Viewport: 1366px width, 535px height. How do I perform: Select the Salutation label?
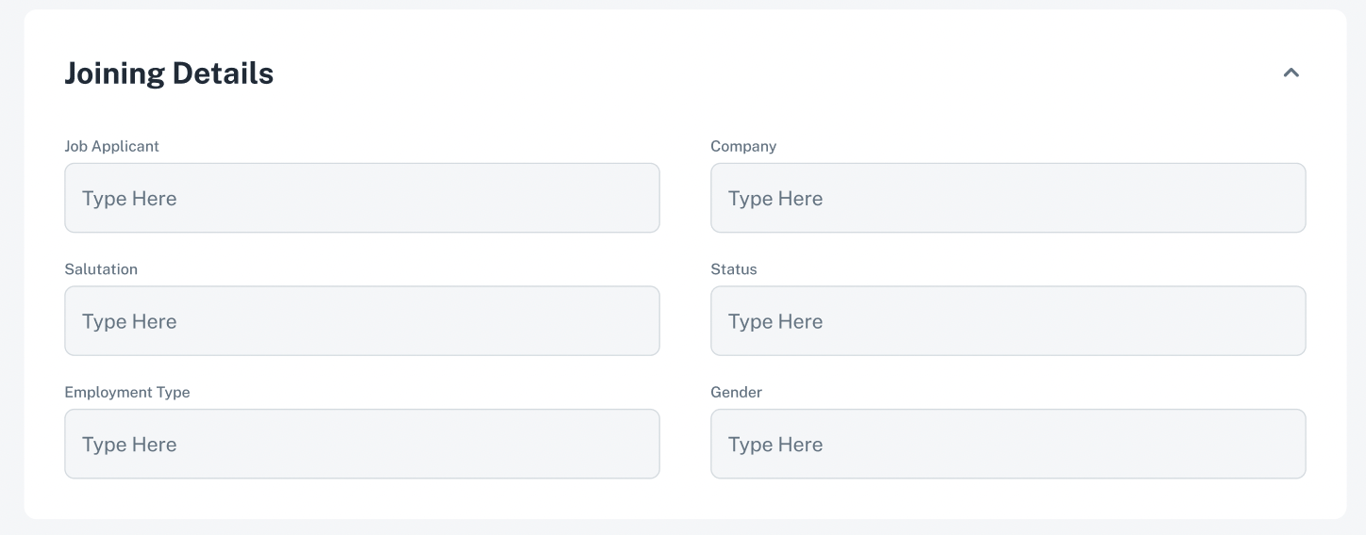click(101, 269)
